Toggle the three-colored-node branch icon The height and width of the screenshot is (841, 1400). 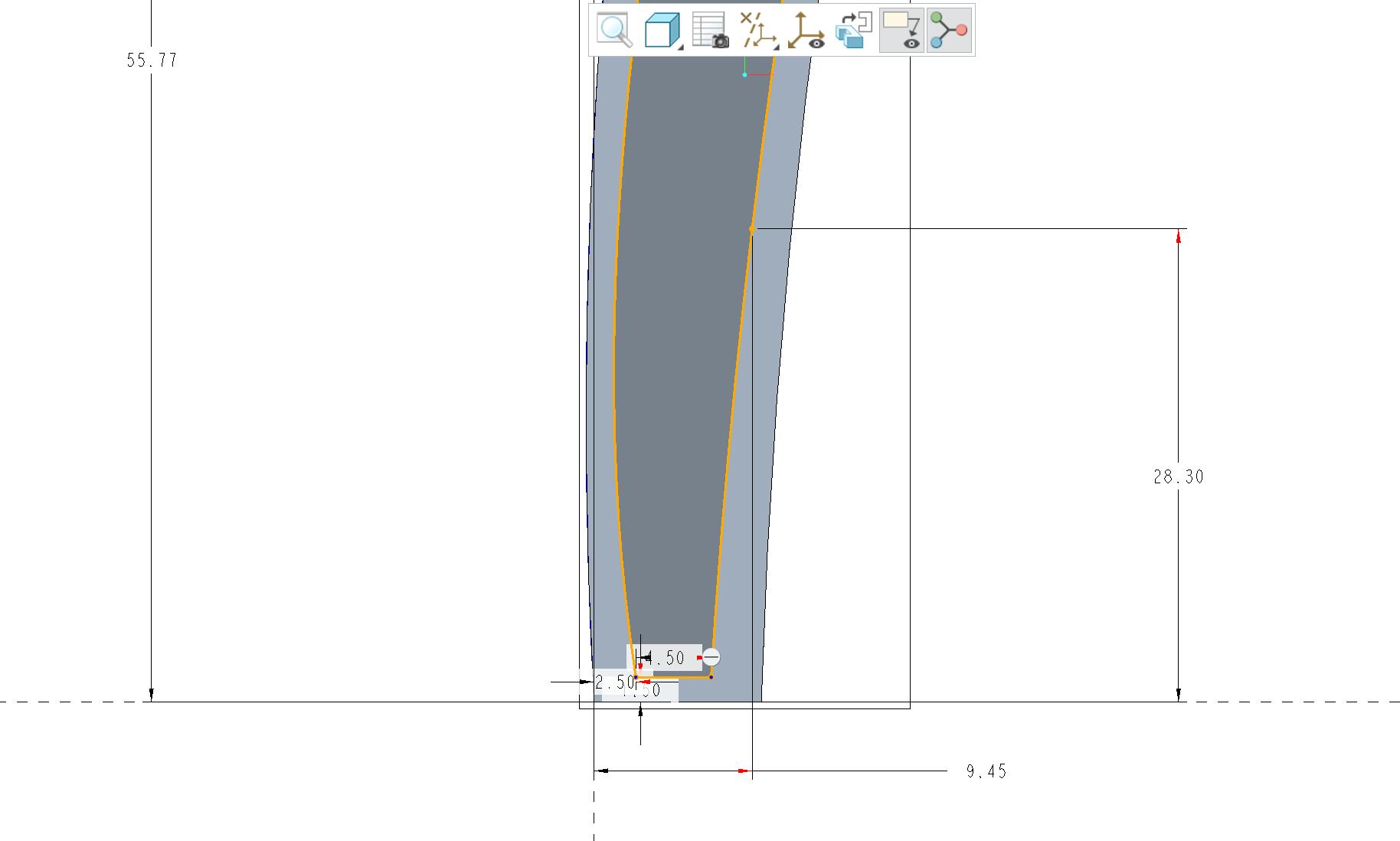coord(949,31)
